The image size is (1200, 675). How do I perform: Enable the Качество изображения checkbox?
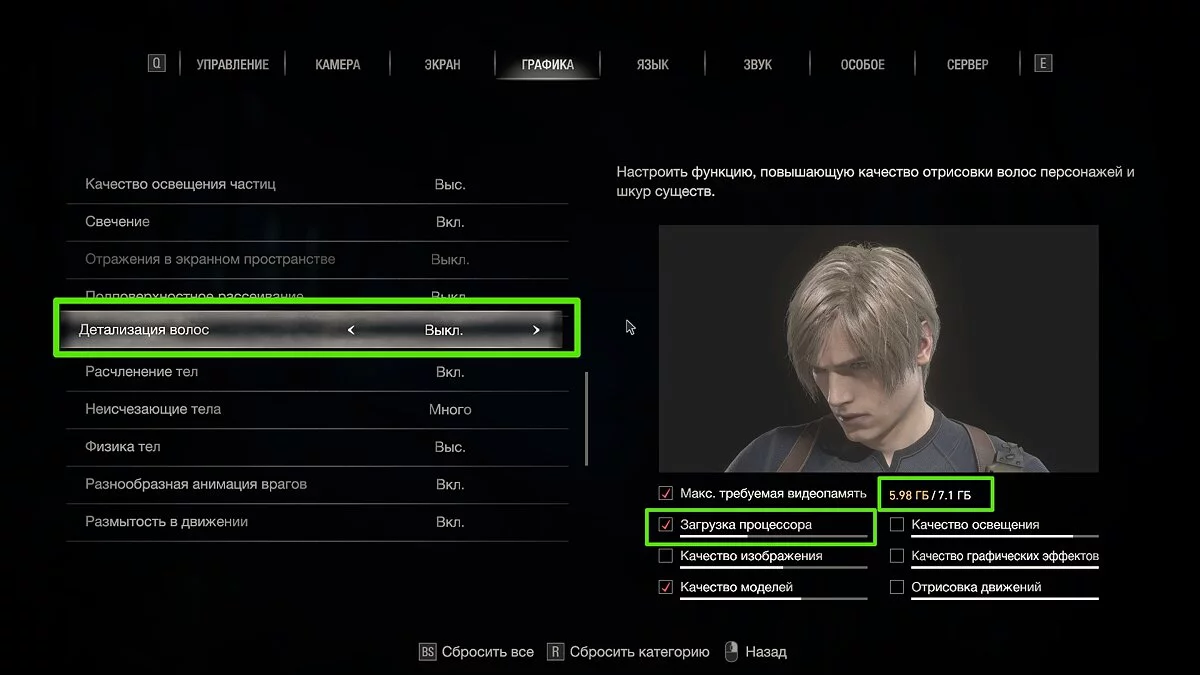pos(666,556)
